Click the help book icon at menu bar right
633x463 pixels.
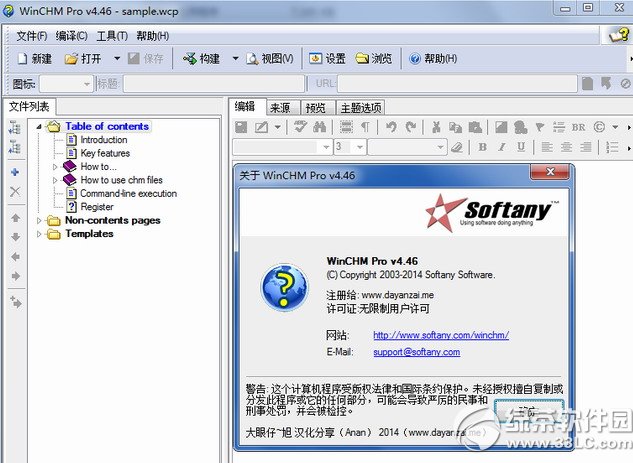coord(619,36)
